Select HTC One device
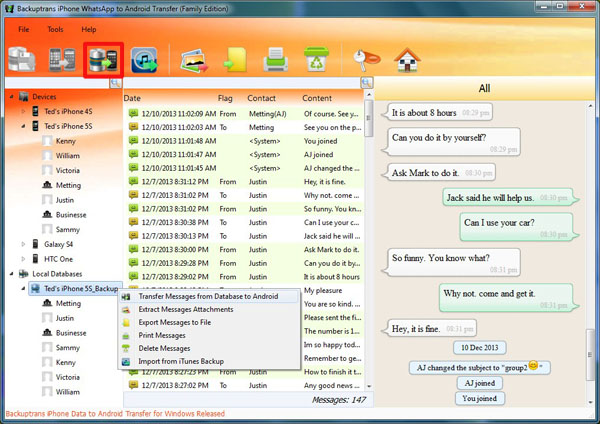Image resolution: width=600 pixels, height=424 pixels. 58,259
